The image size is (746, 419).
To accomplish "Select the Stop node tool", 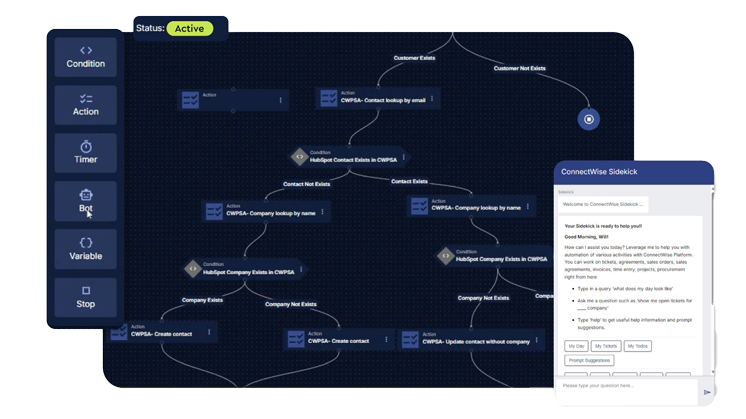I will [86, 297].
